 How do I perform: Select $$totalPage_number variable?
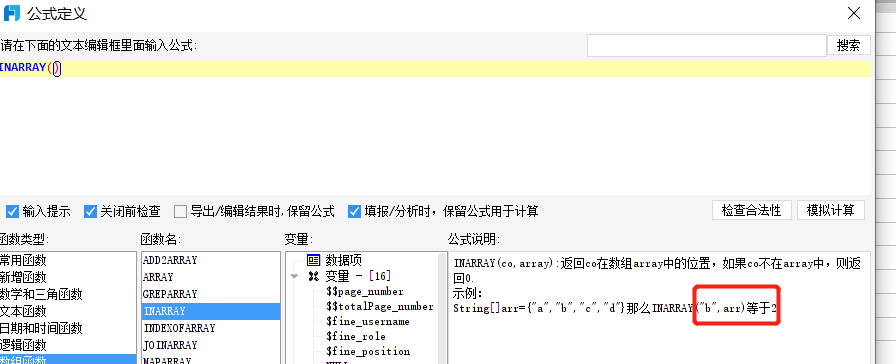click(x=379, y=307)
